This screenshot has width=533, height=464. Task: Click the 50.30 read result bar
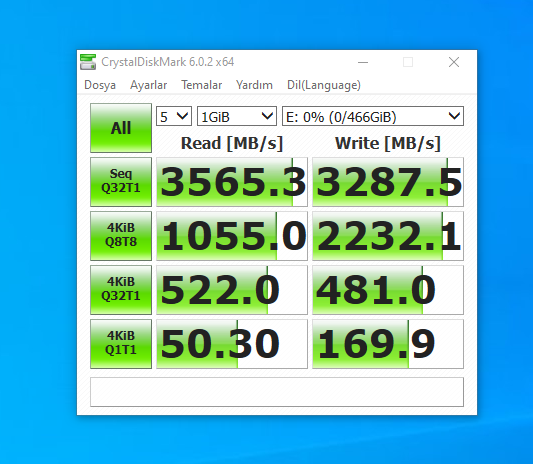pyautogui.click(x=232, y=344)
